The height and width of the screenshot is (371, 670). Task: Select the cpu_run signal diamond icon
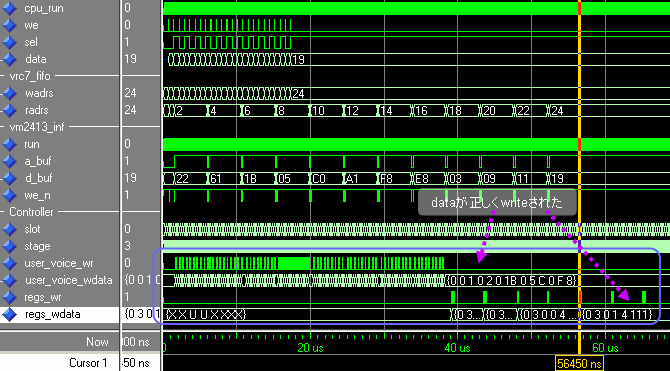coord(9,8)
